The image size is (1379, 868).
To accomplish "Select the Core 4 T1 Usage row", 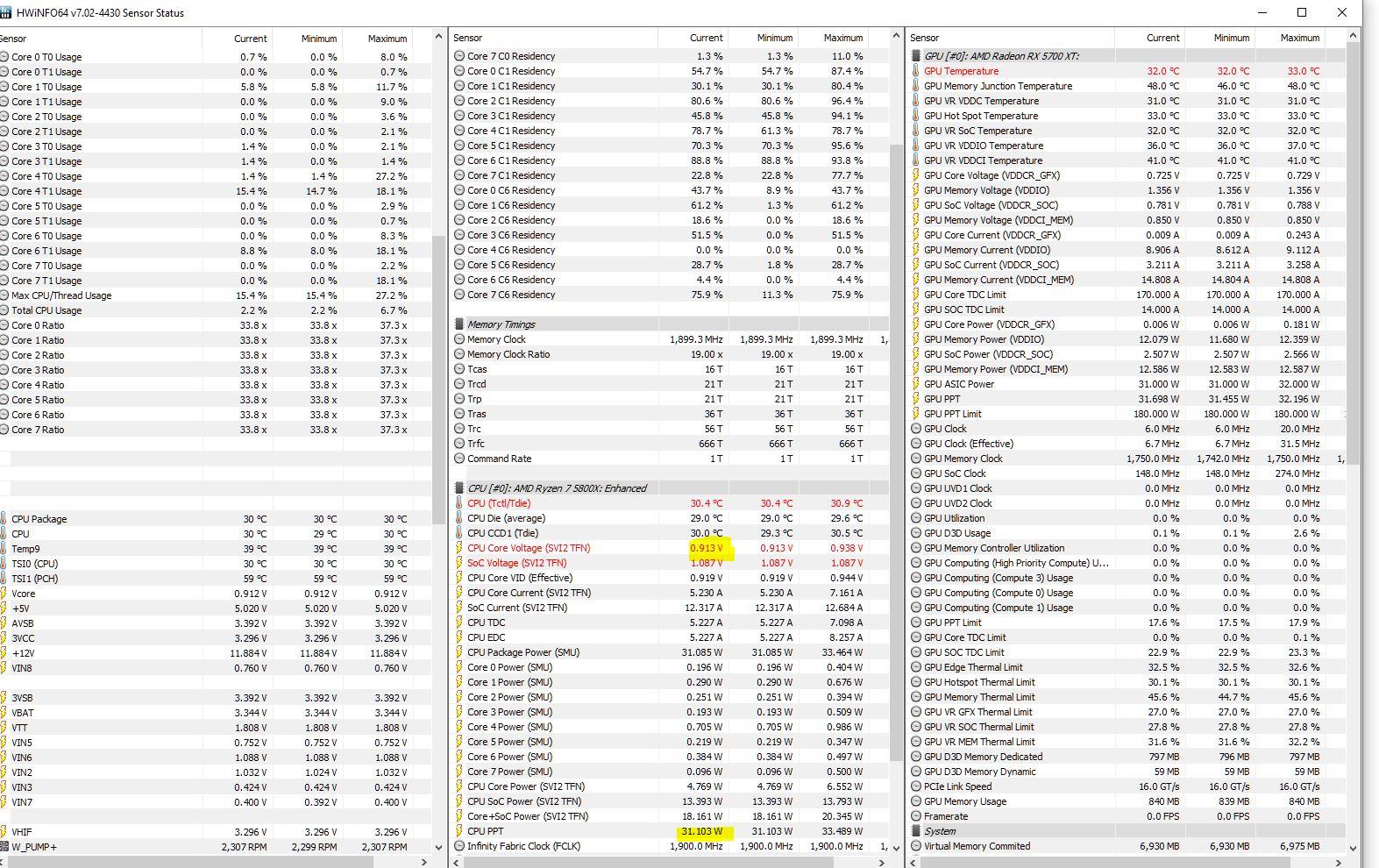I will click(x=216, y=191).
